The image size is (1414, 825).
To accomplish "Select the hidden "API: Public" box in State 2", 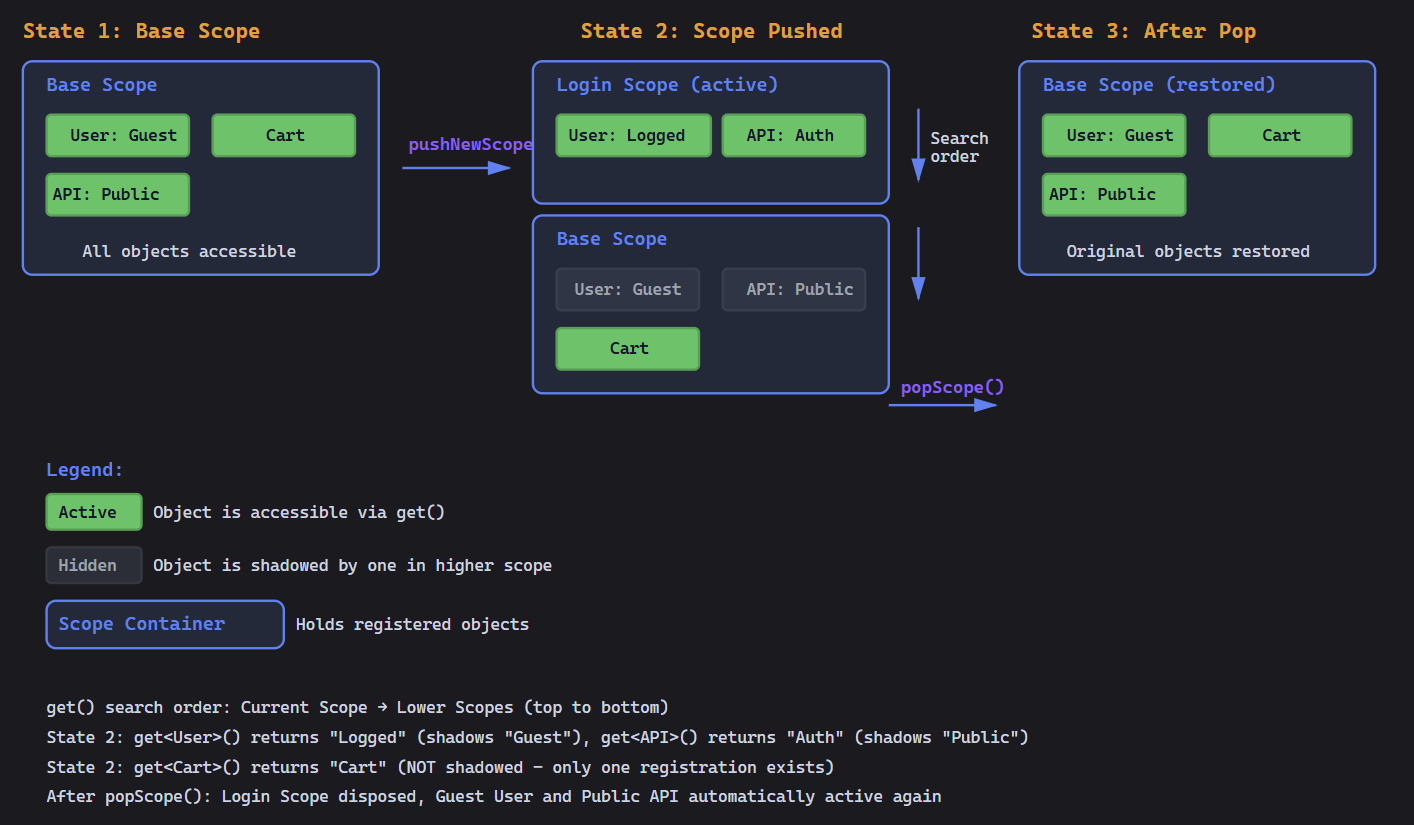I will (794, 289).
